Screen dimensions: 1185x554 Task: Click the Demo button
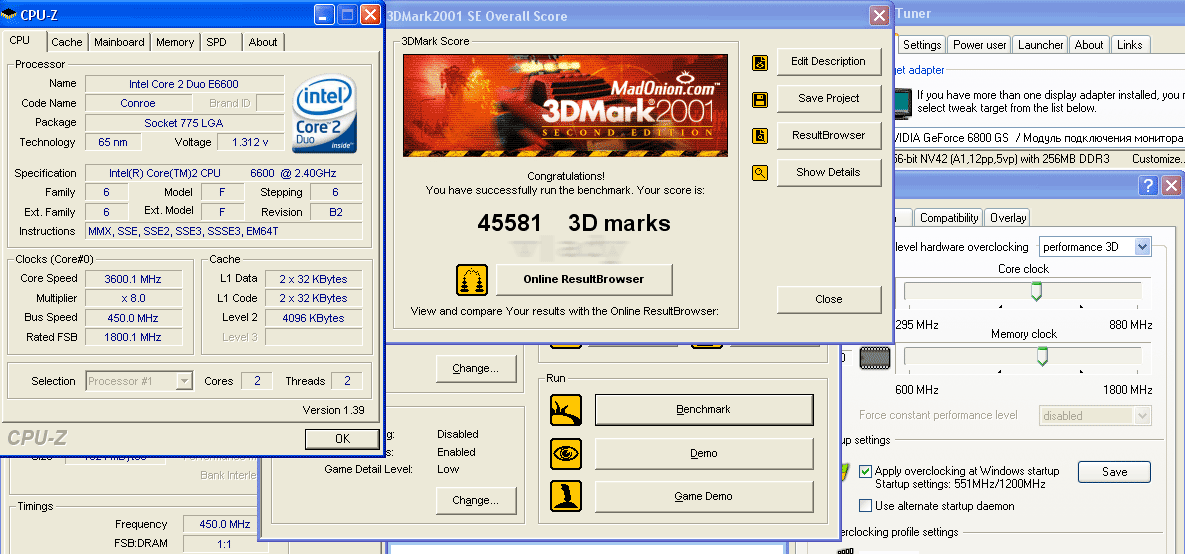[704, 453]
